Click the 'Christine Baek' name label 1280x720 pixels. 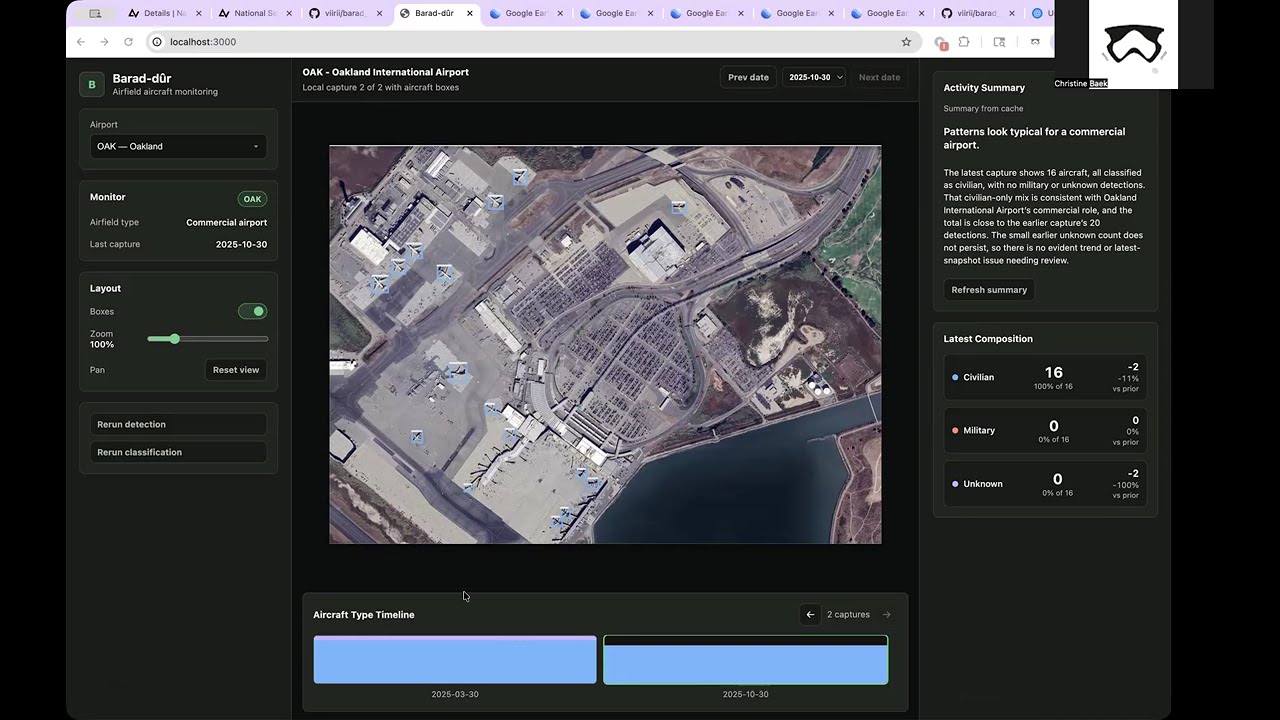click(1081, 84)
